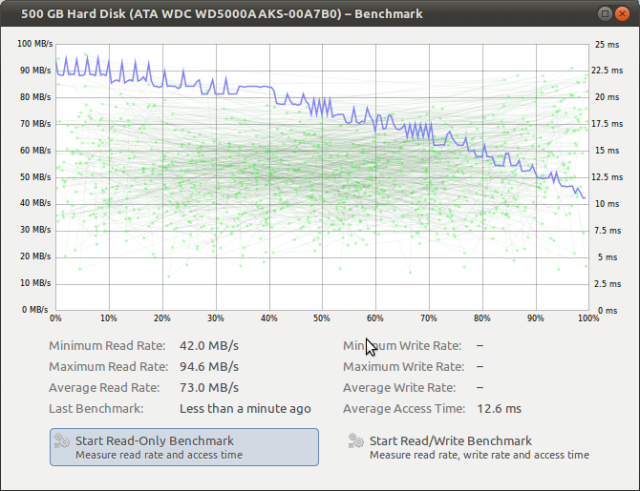640x491 pixels.
Task: Click the '80%' x-axis label
Action: pos(482,318)
